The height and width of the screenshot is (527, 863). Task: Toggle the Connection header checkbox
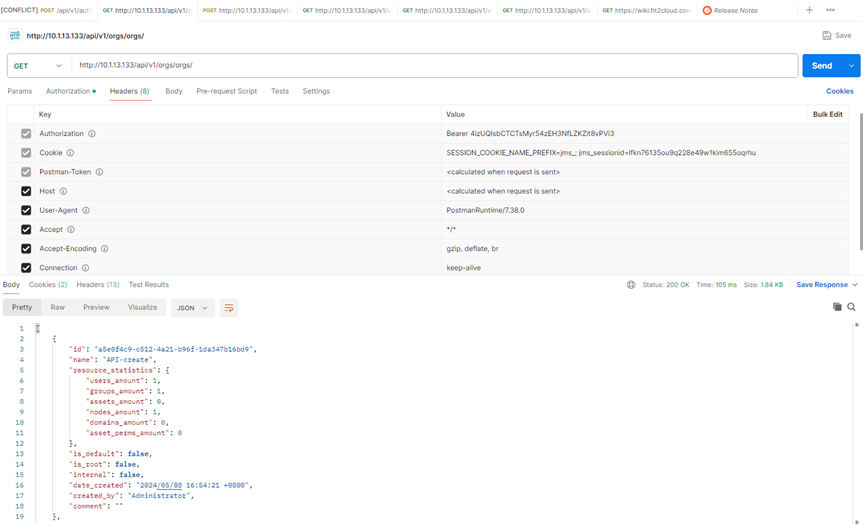point(26,268)
